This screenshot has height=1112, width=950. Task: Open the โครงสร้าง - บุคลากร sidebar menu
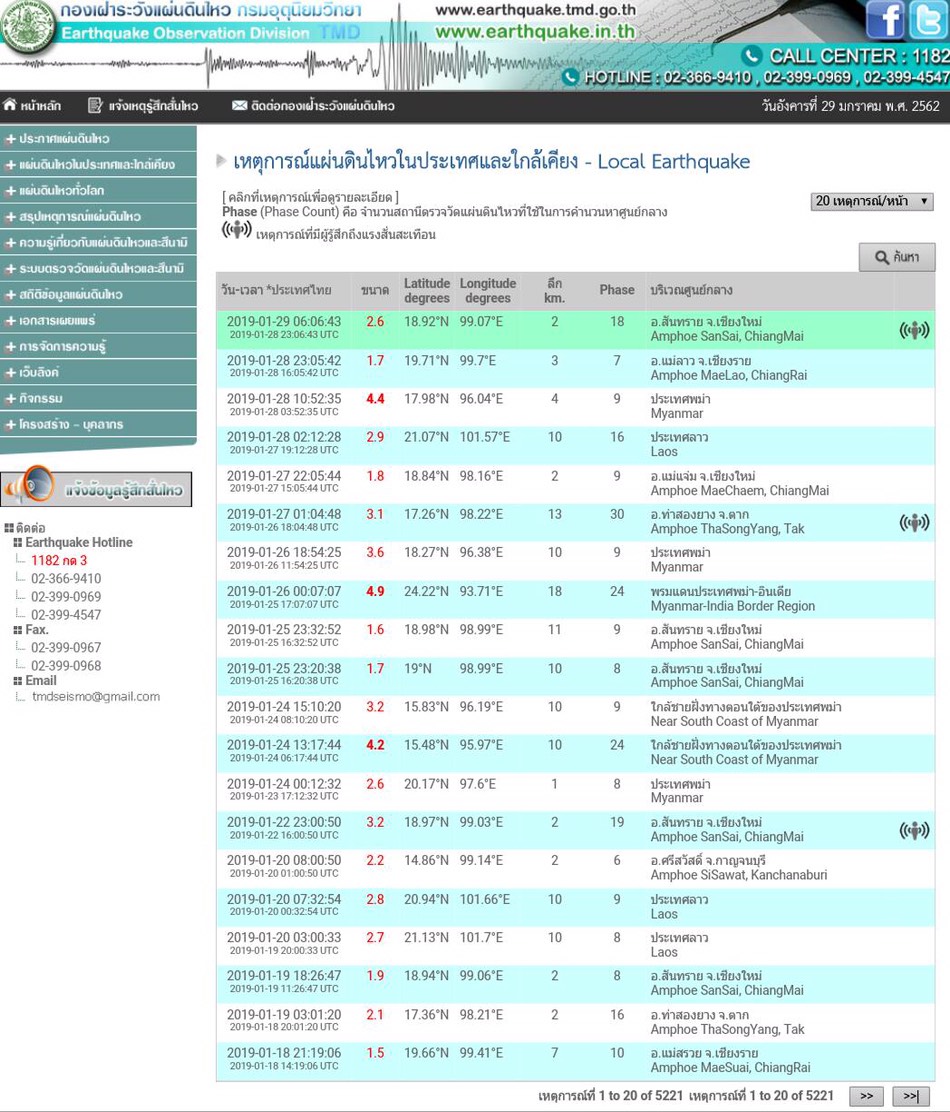tap(99, 424)
